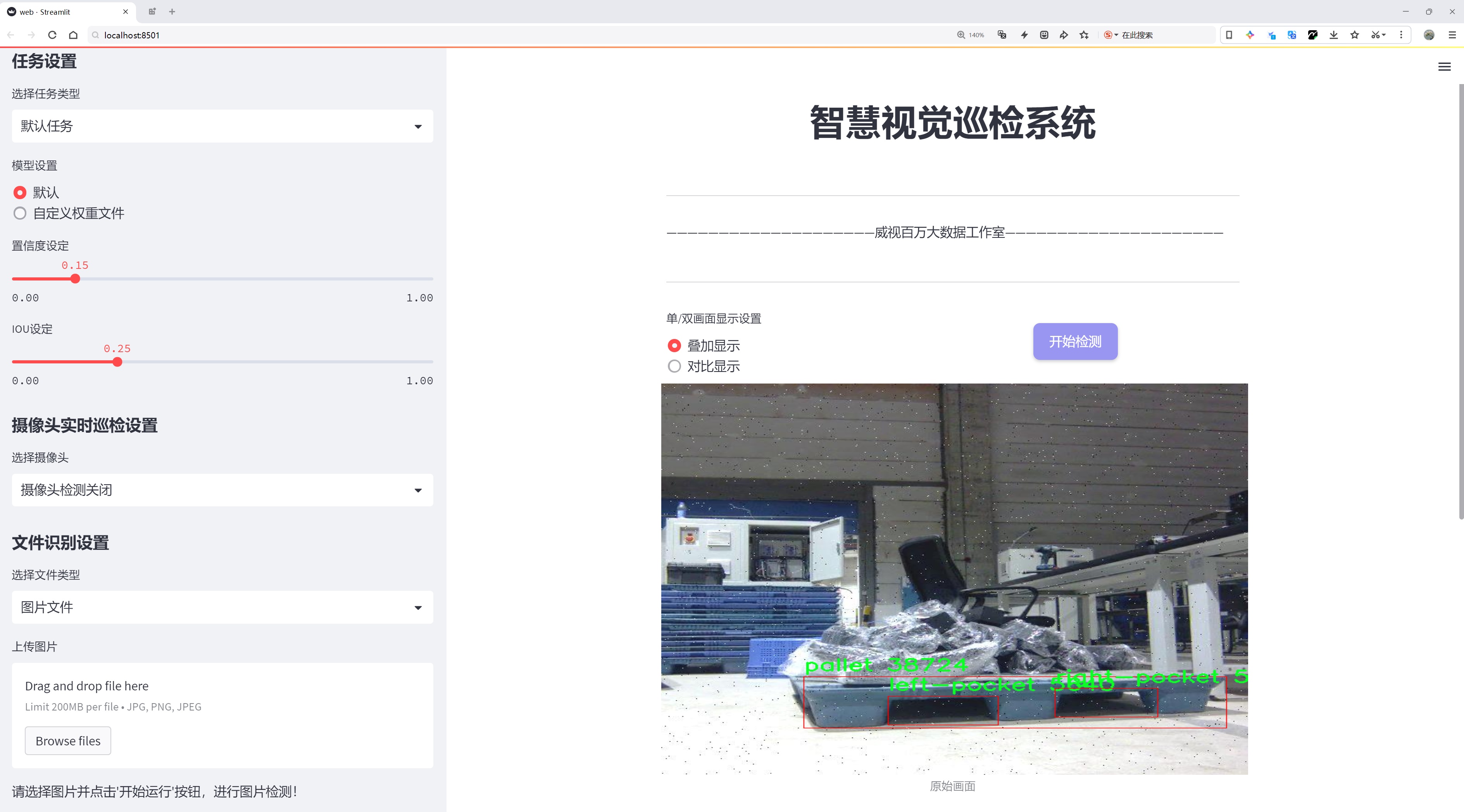Screen dimensions: 1464x812
Task: Click the browser reload icon
Action: [x=52, y=35]
